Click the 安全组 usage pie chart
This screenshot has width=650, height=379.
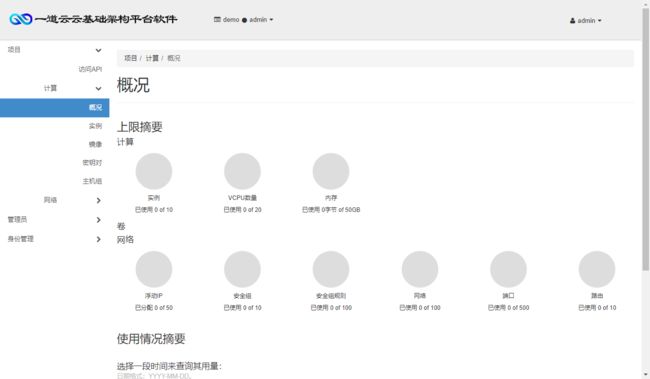coord(243,269)
